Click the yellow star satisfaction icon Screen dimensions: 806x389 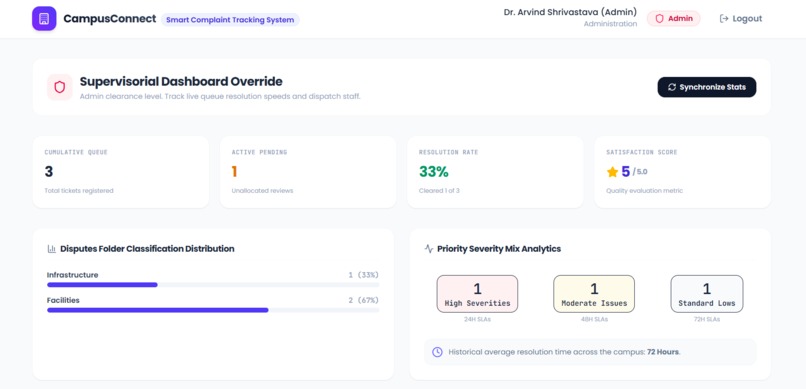coord(612,172)
